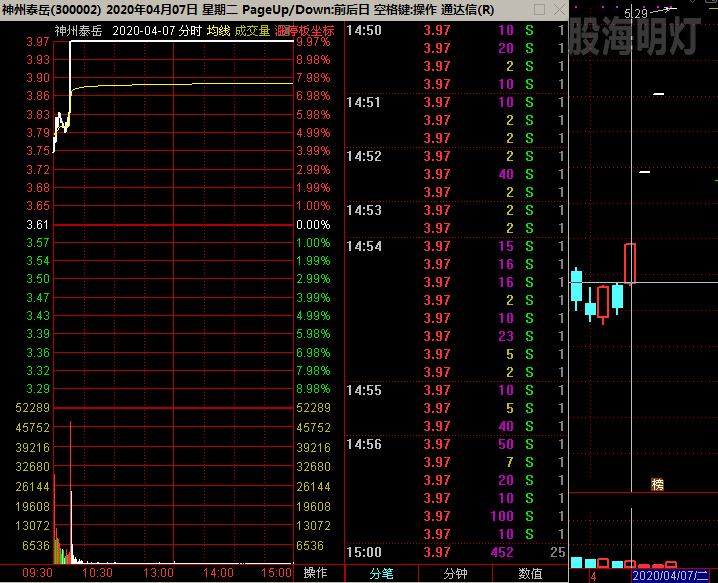
Task: Click the 14:53 time row
Action: click(x=456, y=210)
